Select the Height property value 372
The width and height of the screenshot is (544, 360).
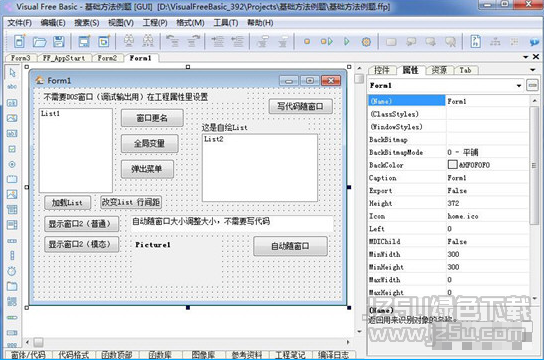pyautogui.click(x=453, y=203)
